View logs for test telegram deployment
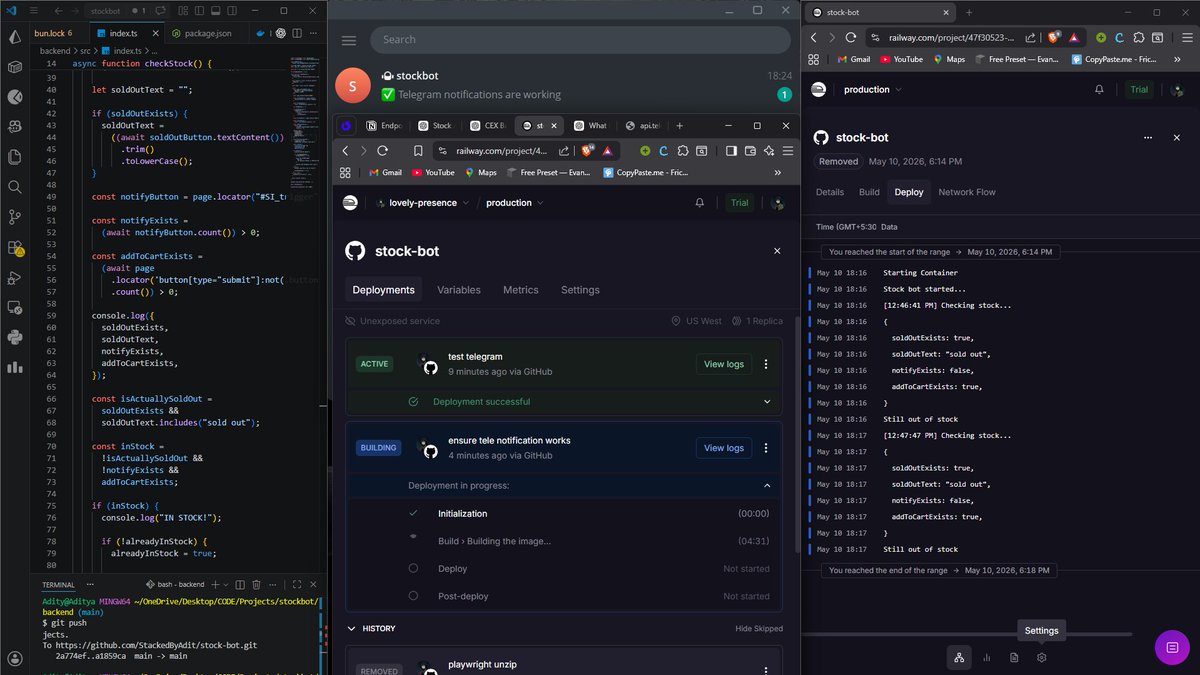 point(724,364)
